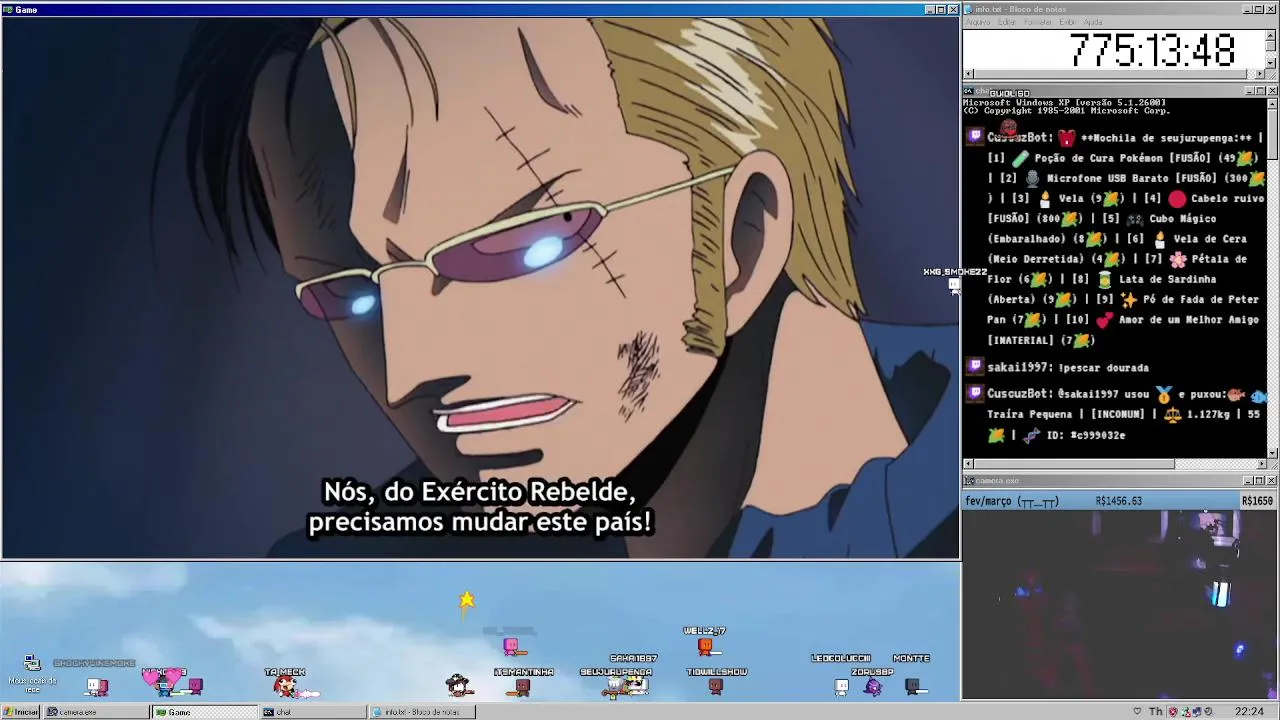
Task: Click the Twitch badge beside first CuscuzBot message
Action: pyautogui.click(x=976, y=137)
